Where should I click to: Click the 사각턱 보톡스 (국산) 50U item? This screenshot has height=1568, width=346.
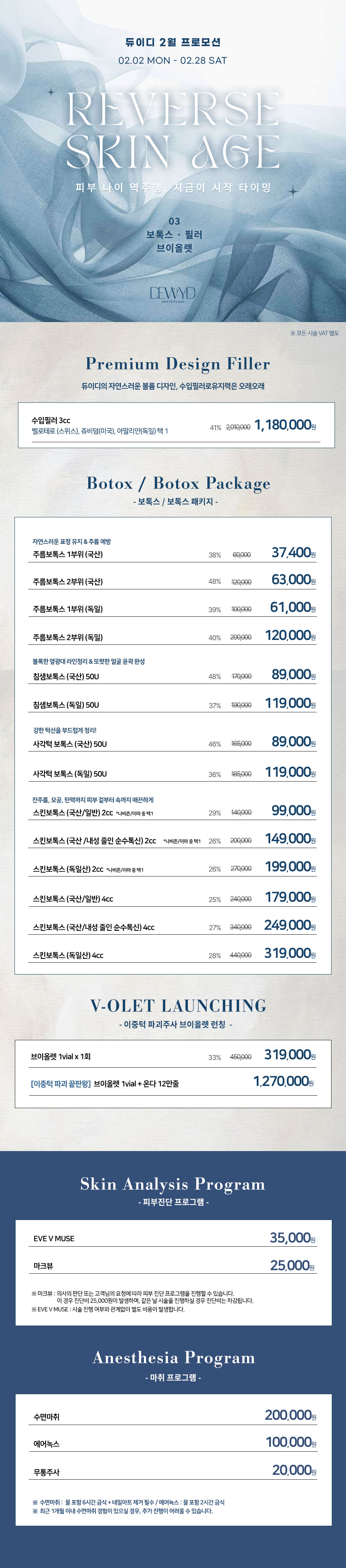(x=70, y=743)
